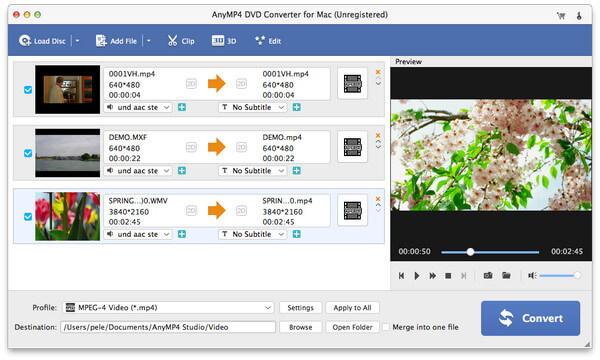
Task: Fast forward the preview video
Action: tap(433, 276)
